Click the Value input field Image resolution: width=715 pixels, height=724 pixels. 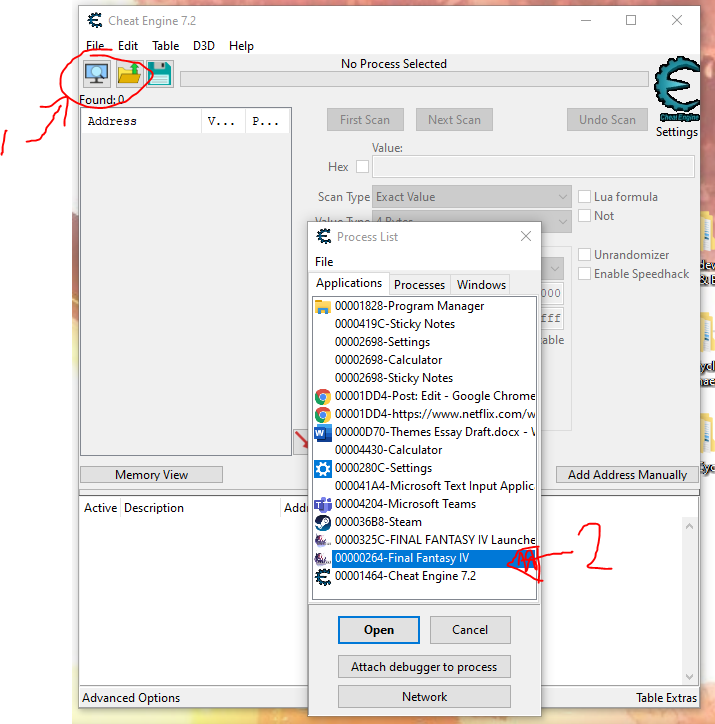tap(533, 166)
